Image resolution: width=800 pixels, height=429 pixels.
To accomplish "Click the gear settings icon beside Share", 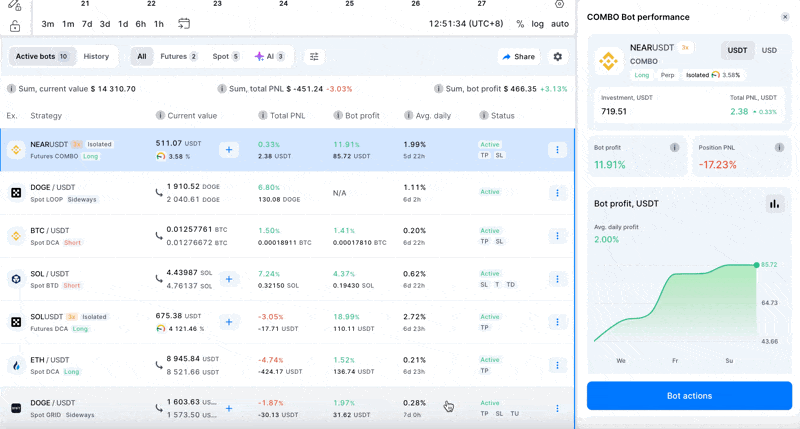I will pyautogui.click(x=558, y=57).
